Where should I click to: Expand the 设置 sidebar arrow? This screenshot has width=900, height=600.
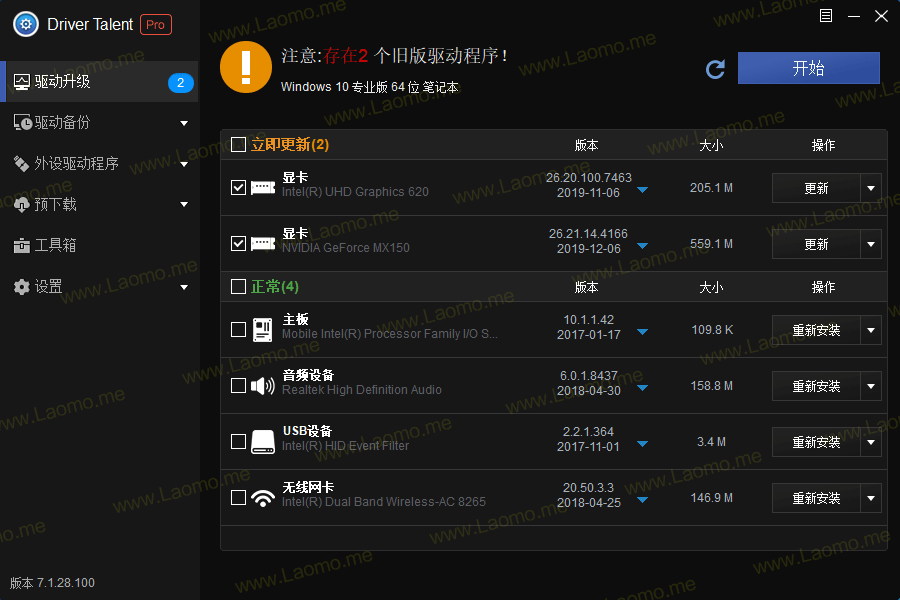(x=184, y=287)
